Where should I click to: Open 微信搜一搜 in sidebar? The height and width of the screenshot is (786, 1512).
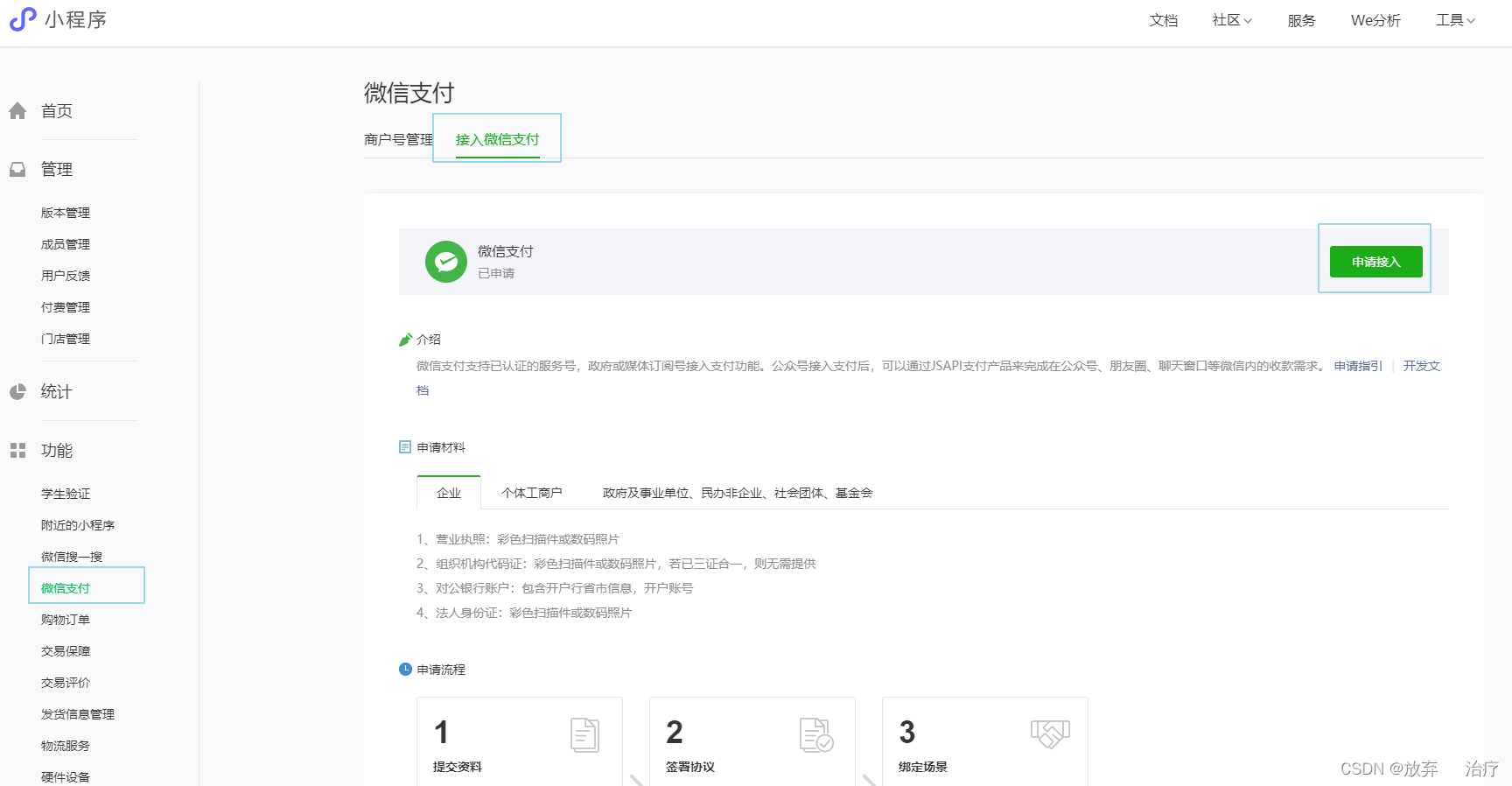coord(72,557)
